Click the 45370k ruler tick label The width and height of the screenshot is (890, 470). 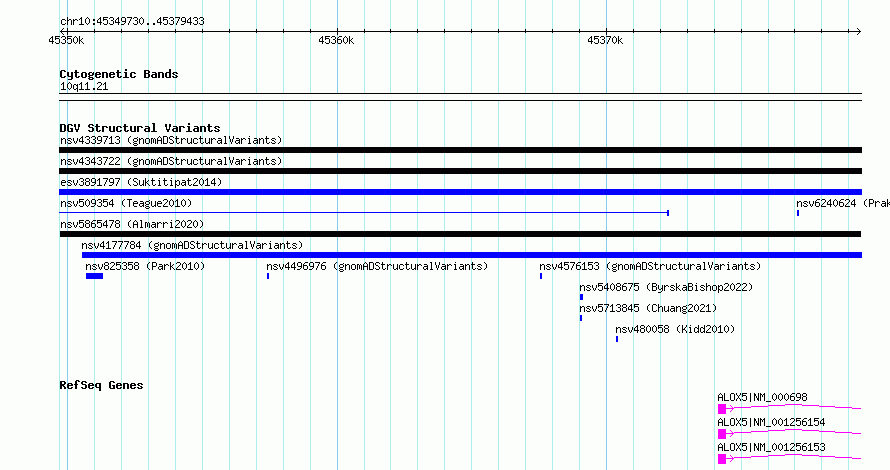tap(605, 41)
